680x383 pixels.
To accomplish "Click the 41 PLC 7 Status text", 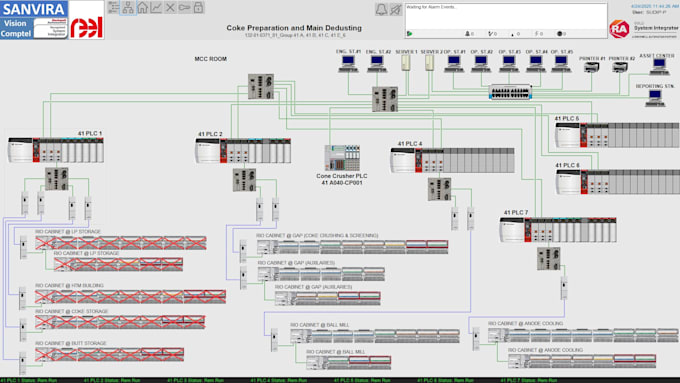I will click(x=529, y=380).
